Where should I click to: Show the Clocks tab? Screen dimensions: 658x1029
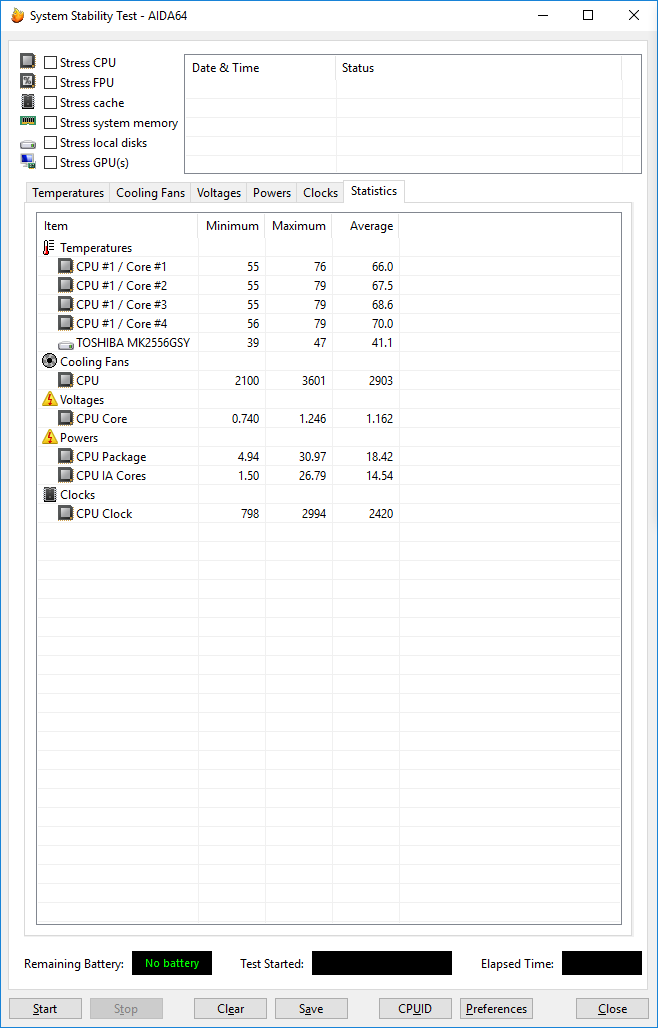point(320,193)
